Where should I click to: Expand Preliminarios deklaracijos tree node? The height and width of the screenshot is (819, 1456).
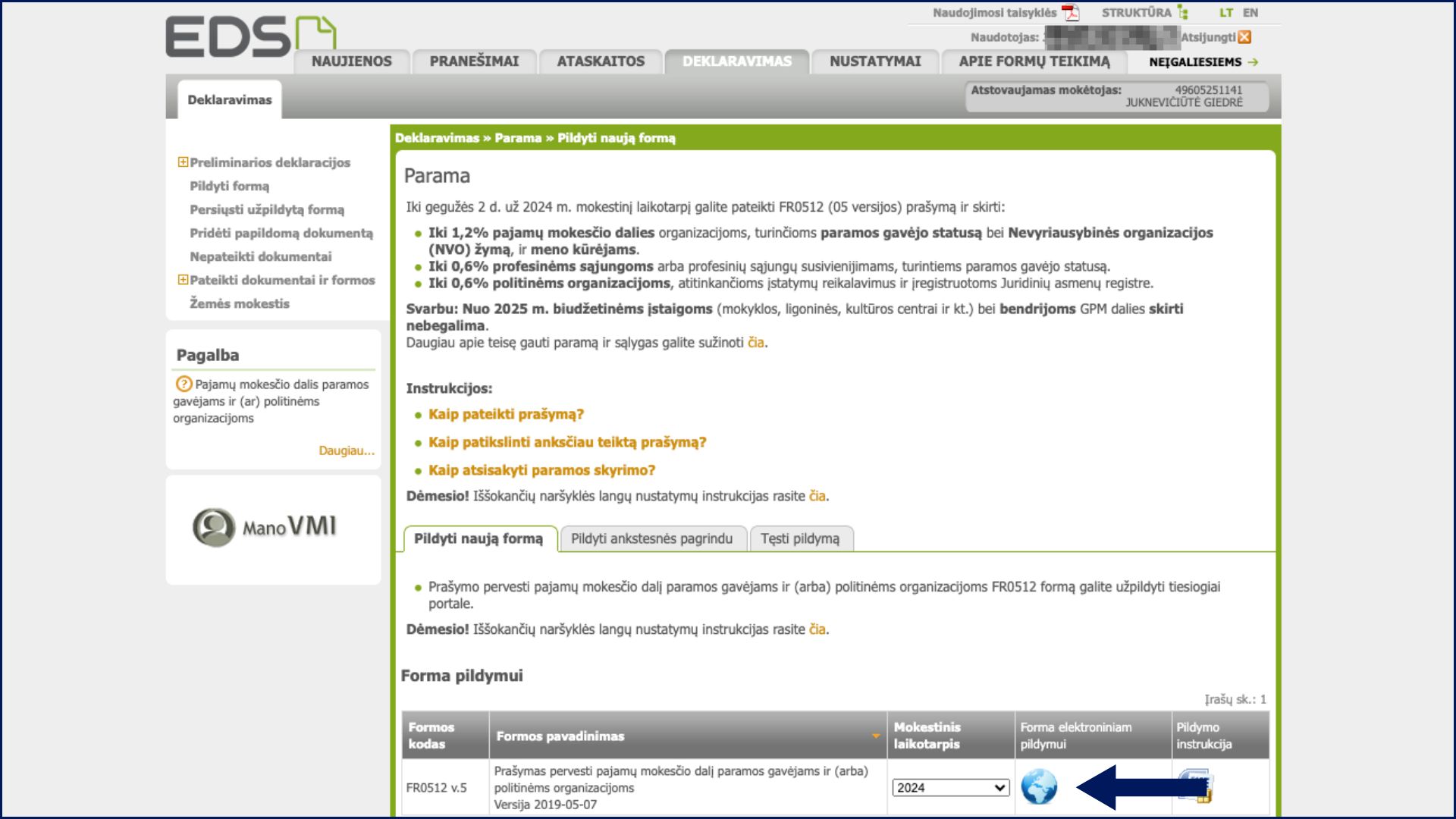[183, 162]
